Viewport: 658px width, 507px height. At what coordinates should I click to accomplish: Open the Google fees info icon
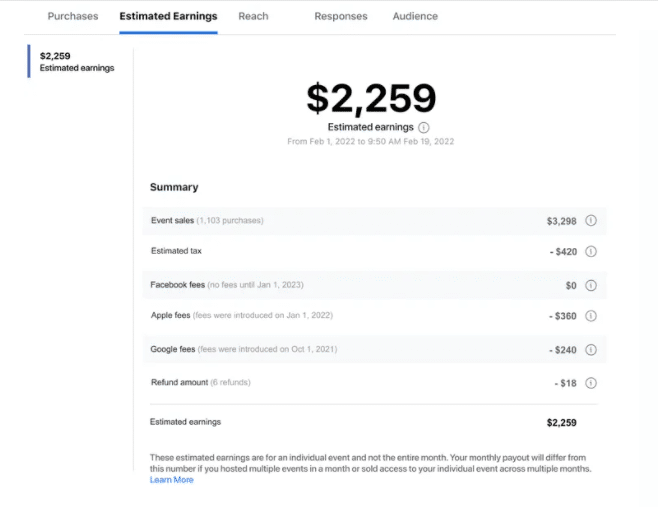click(x=590, y=350)
